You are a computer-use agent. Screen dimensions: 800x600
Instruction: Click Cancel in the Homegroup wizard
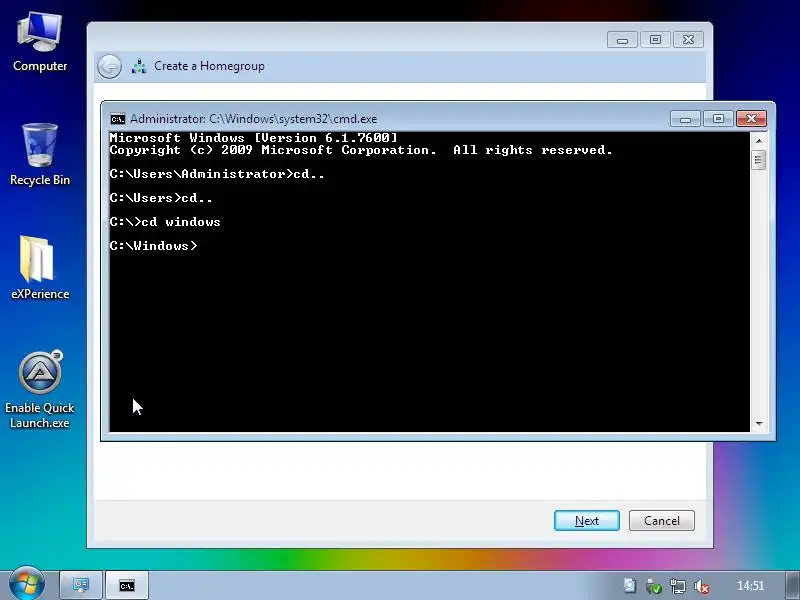point(662,520)
